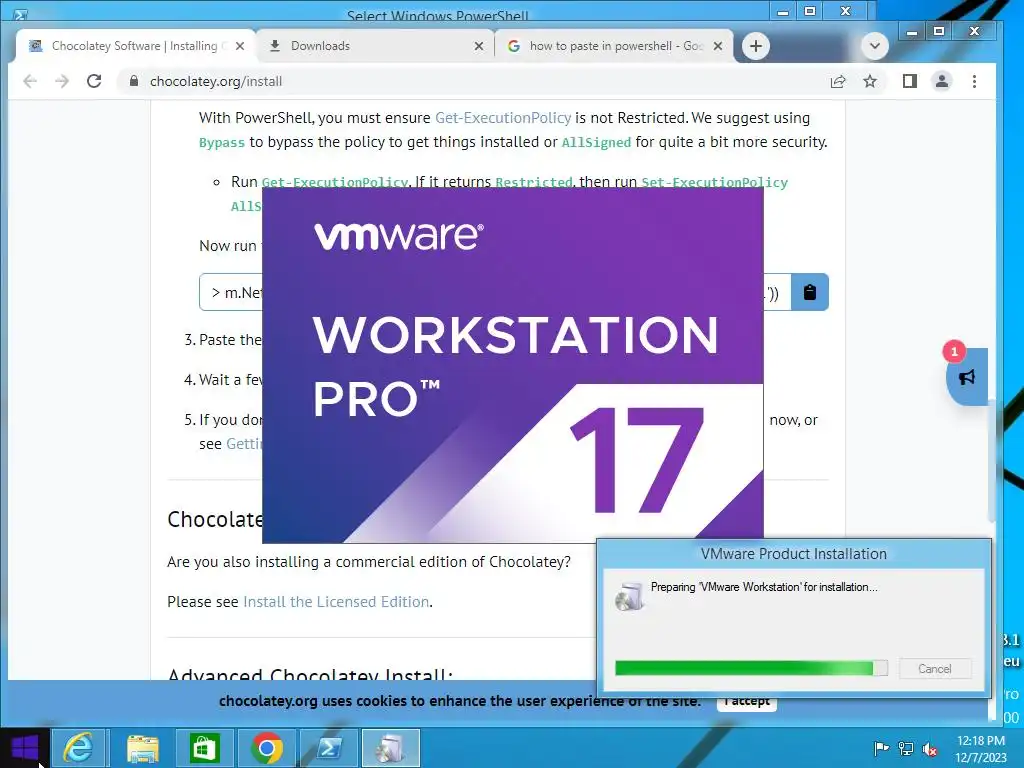Open the announcements megaphone widget
This screenshot has width=1024, height=768.
coord(967,377)
